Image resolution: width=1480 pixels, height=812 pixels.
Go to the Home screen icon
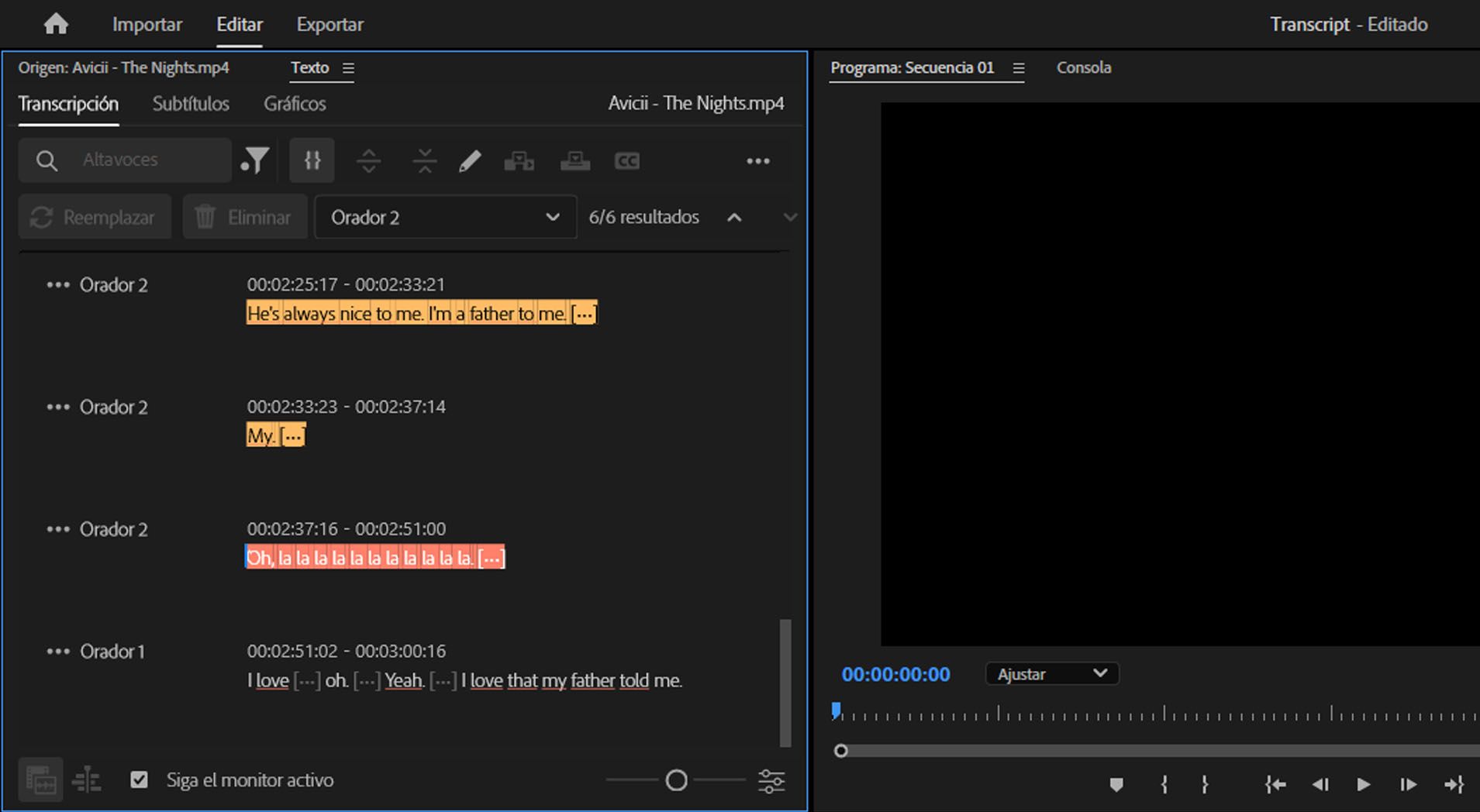pos(56,24)
